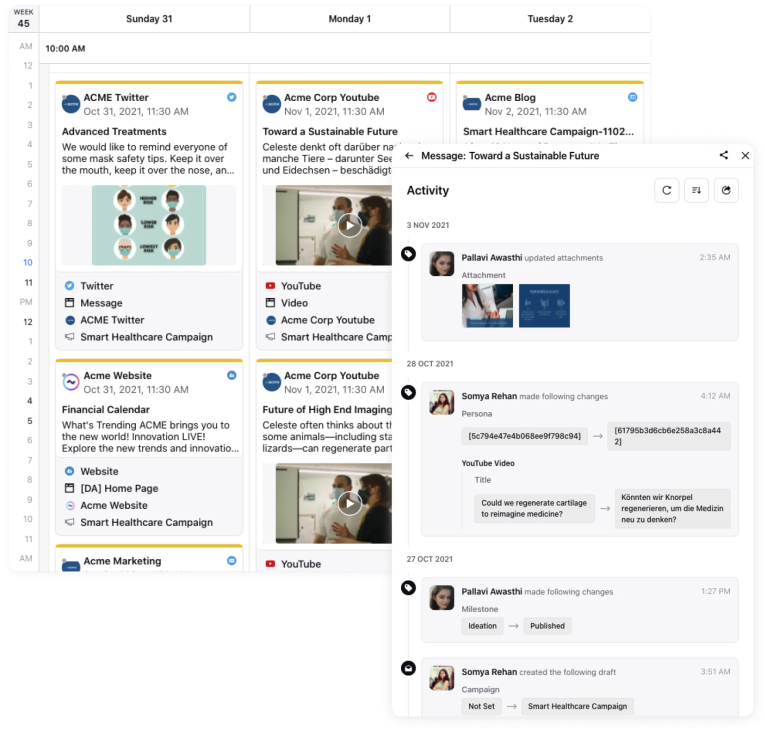Select the Tuesday 2 column header
Image resolution: width=765 pixels, height=730 pixels.
(550, 19)
